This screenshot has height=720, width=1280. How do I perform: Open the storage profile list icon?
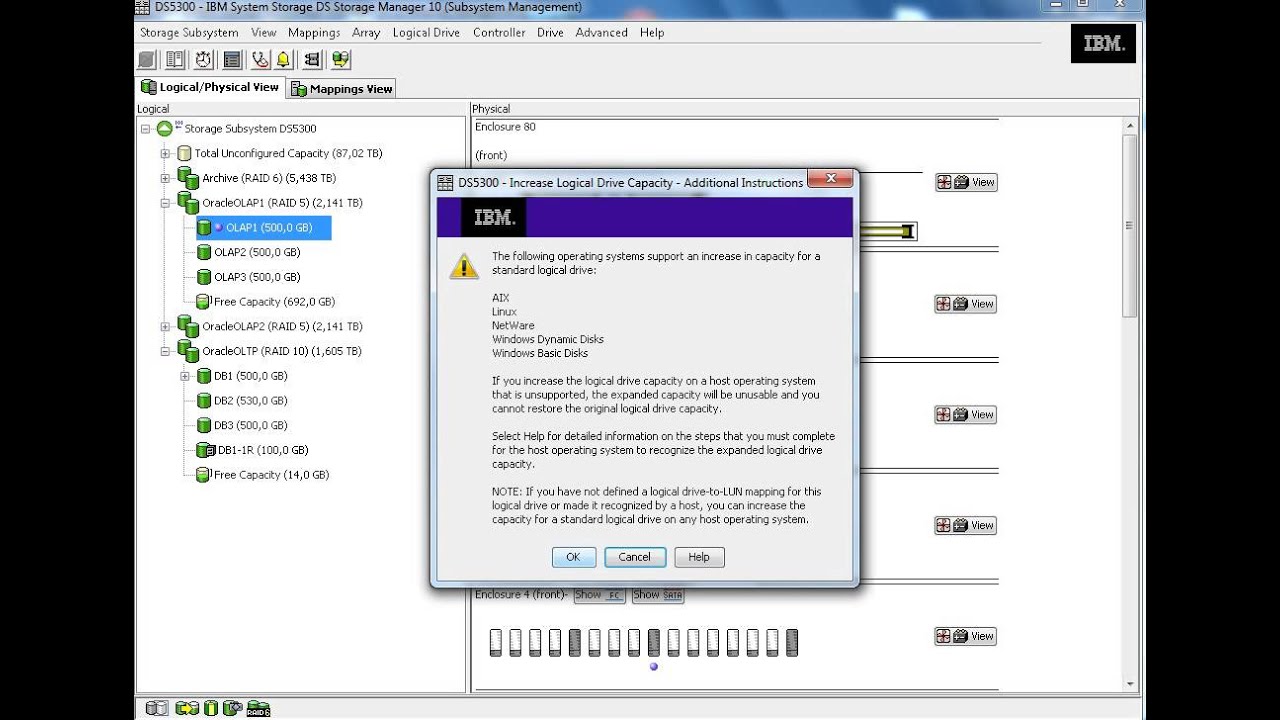tap(232, 60)
